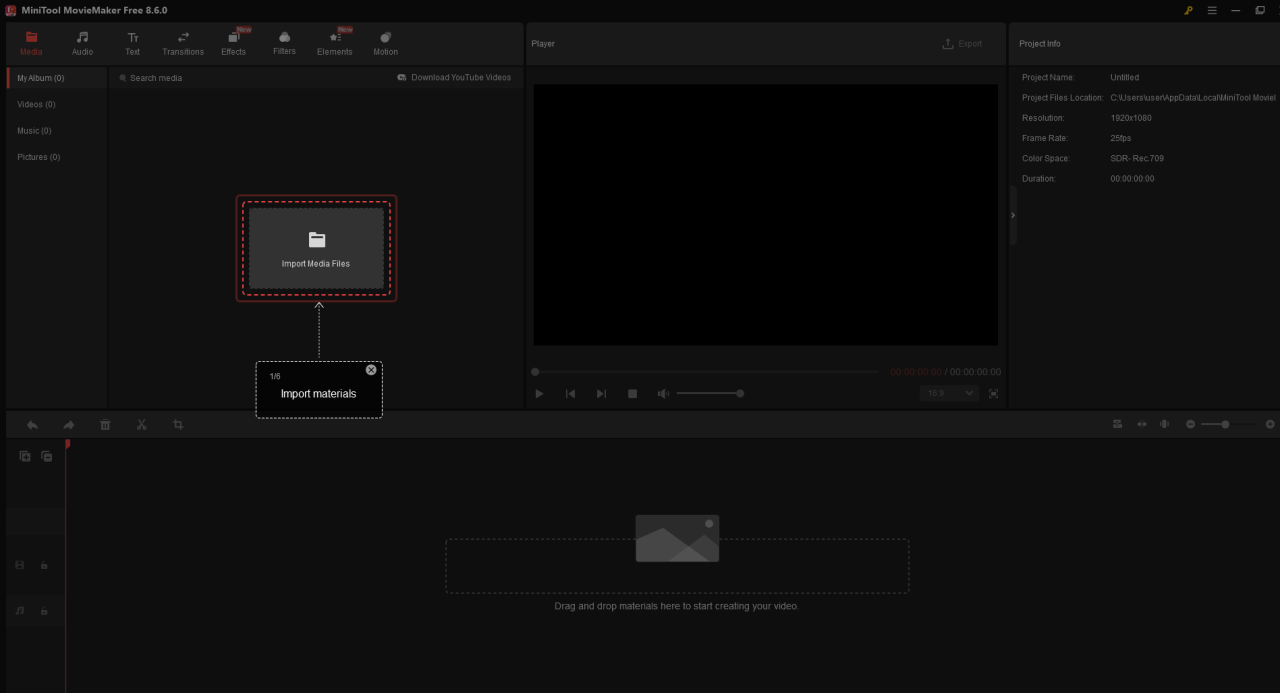Click Download YouTube Videos link
This screenshot has height=693, width=1280.
pyautogui.click(x=454, y=77)
